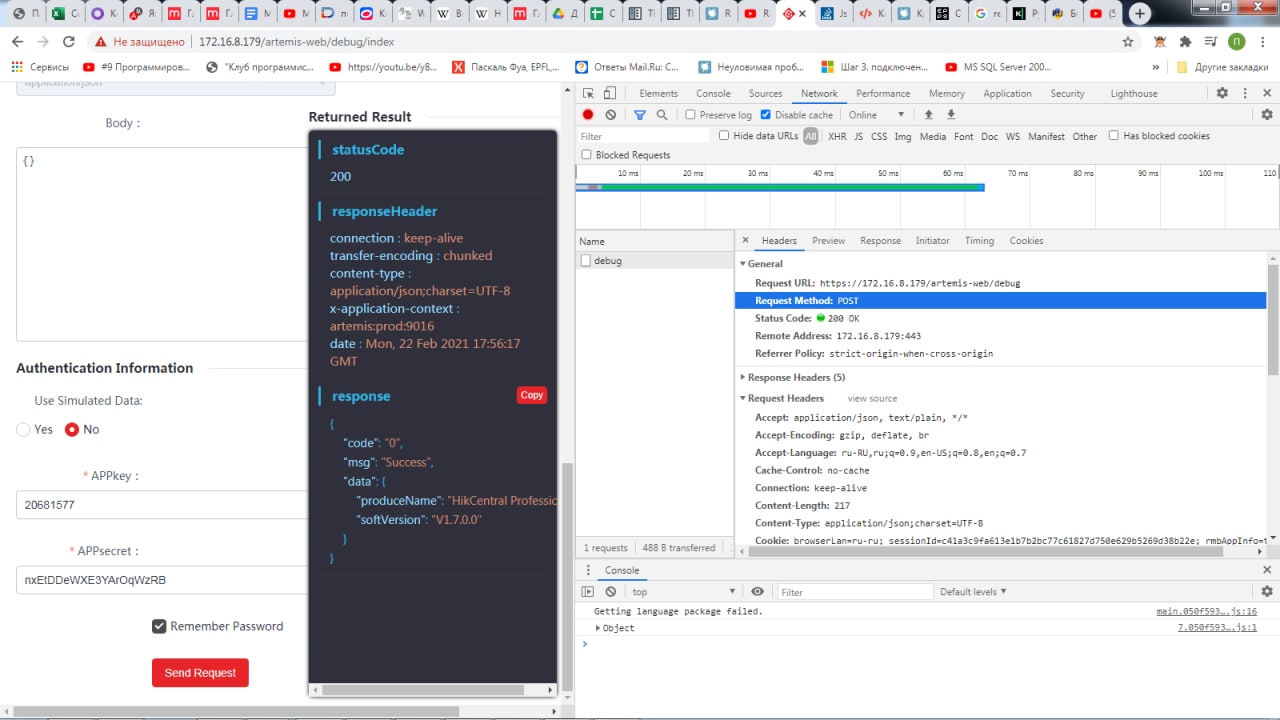1280x720 pixels.
Task: Open DevTools three-dot customize menu
Action: click(x=1245, y=93)
